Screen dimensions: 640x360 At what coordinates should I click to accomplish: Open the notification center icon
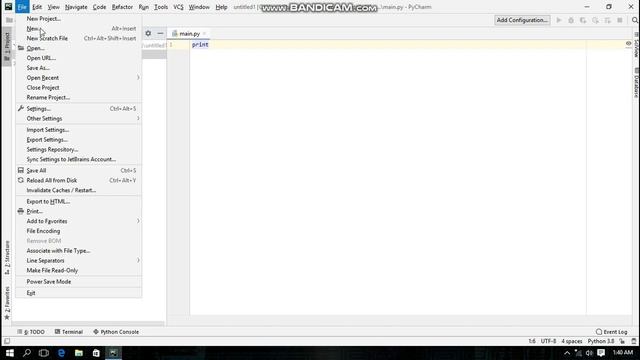pyautogui.click(x=601, y=353)
